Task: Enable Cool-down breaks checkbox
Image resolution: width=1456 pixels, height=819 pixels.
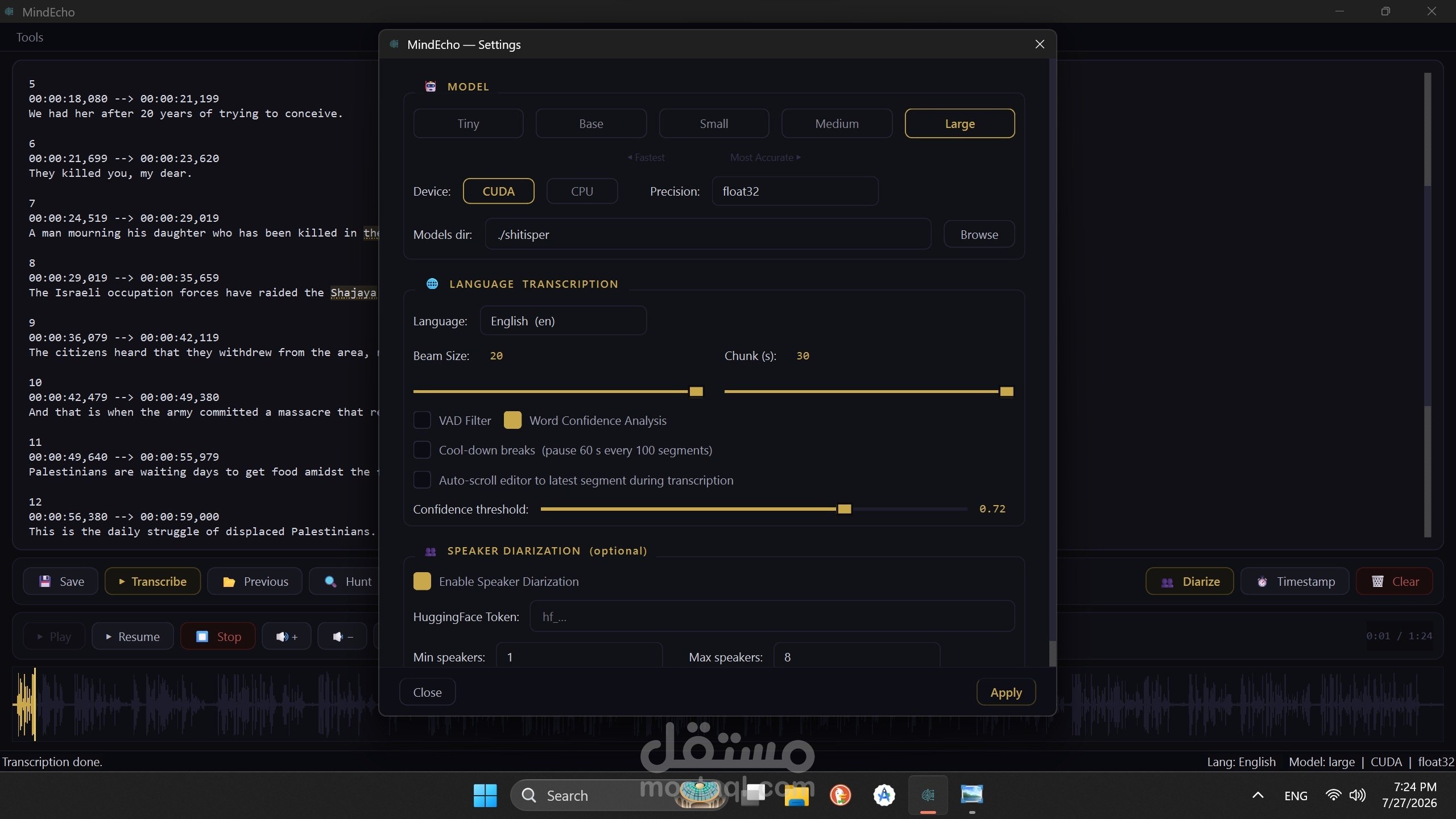Action: [422, 450]
